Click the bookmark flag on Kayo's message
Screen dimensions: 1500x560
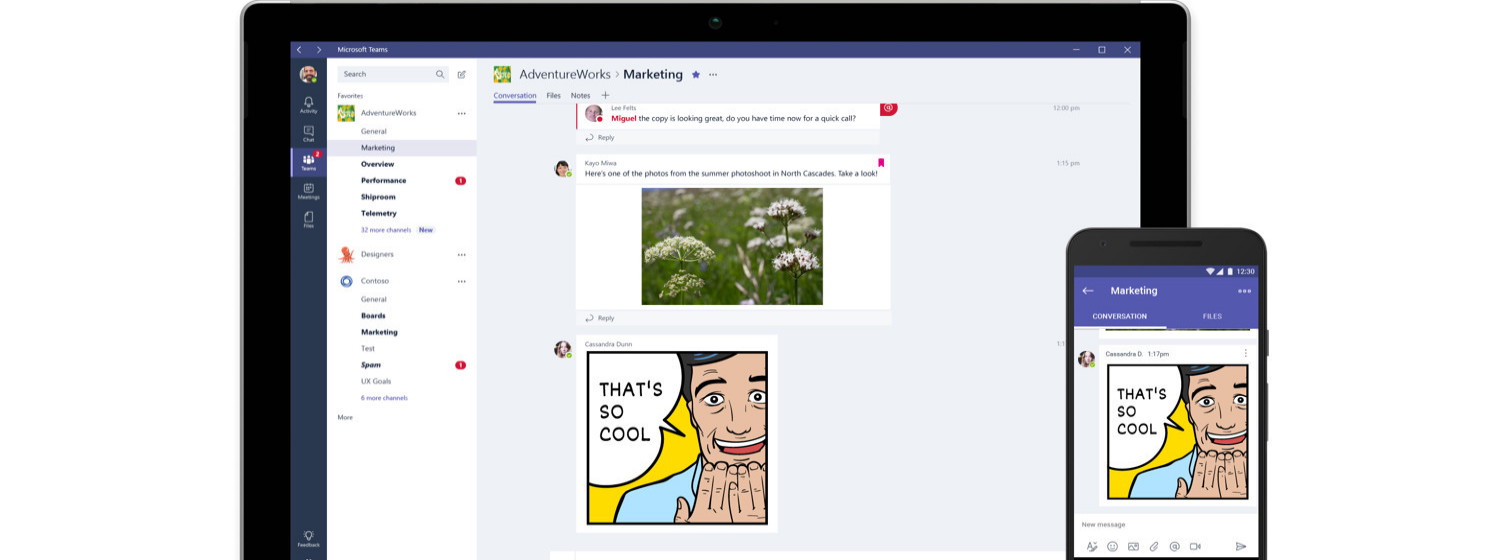click(881, 162)
